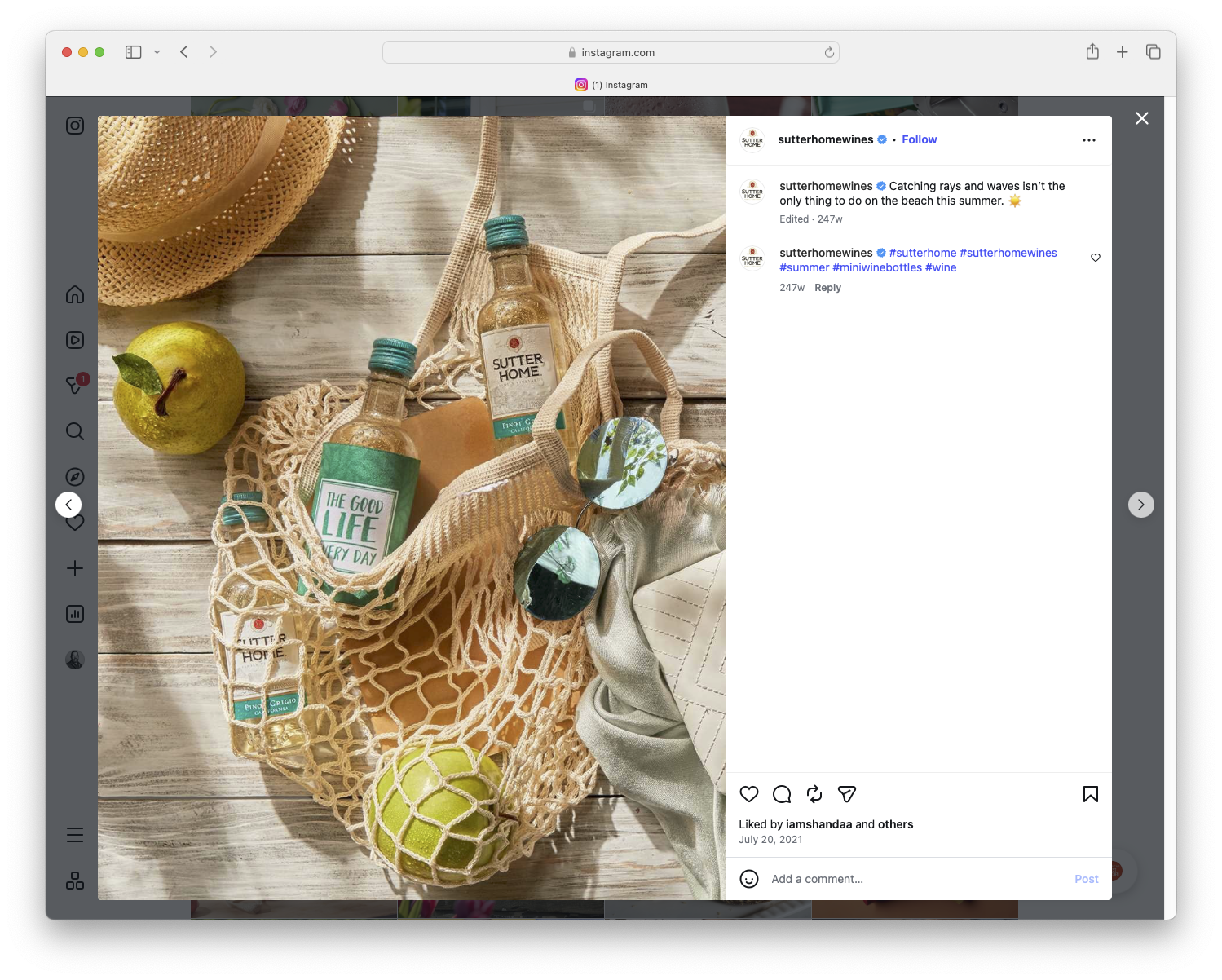Open Notifications heart in sidebar
1222x980 pixels.
pyautogui.click(x=75, y=523)
